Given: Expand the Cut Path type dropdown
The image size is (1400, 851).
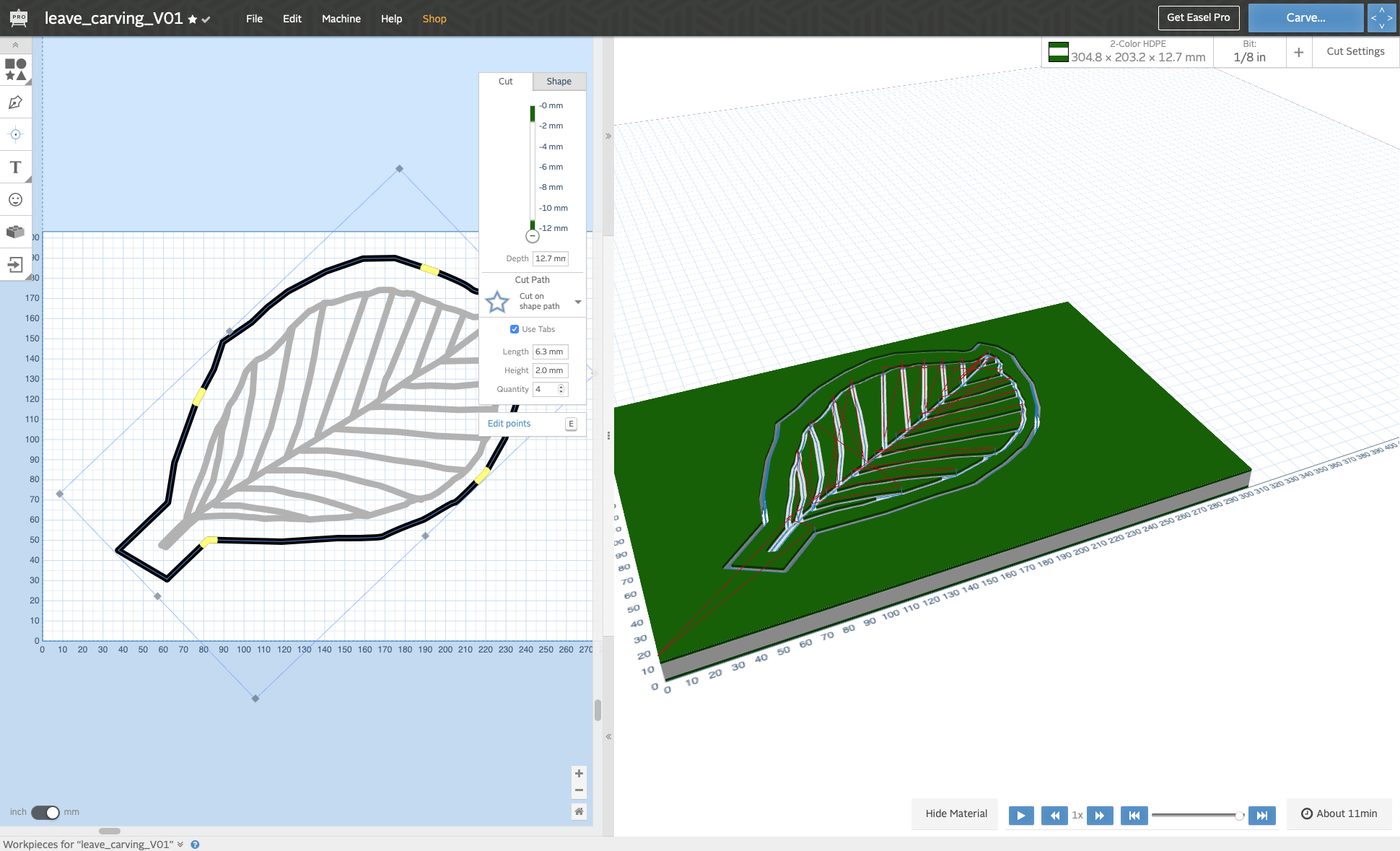Looking at the screenshot, I should [x=578, y=302].
